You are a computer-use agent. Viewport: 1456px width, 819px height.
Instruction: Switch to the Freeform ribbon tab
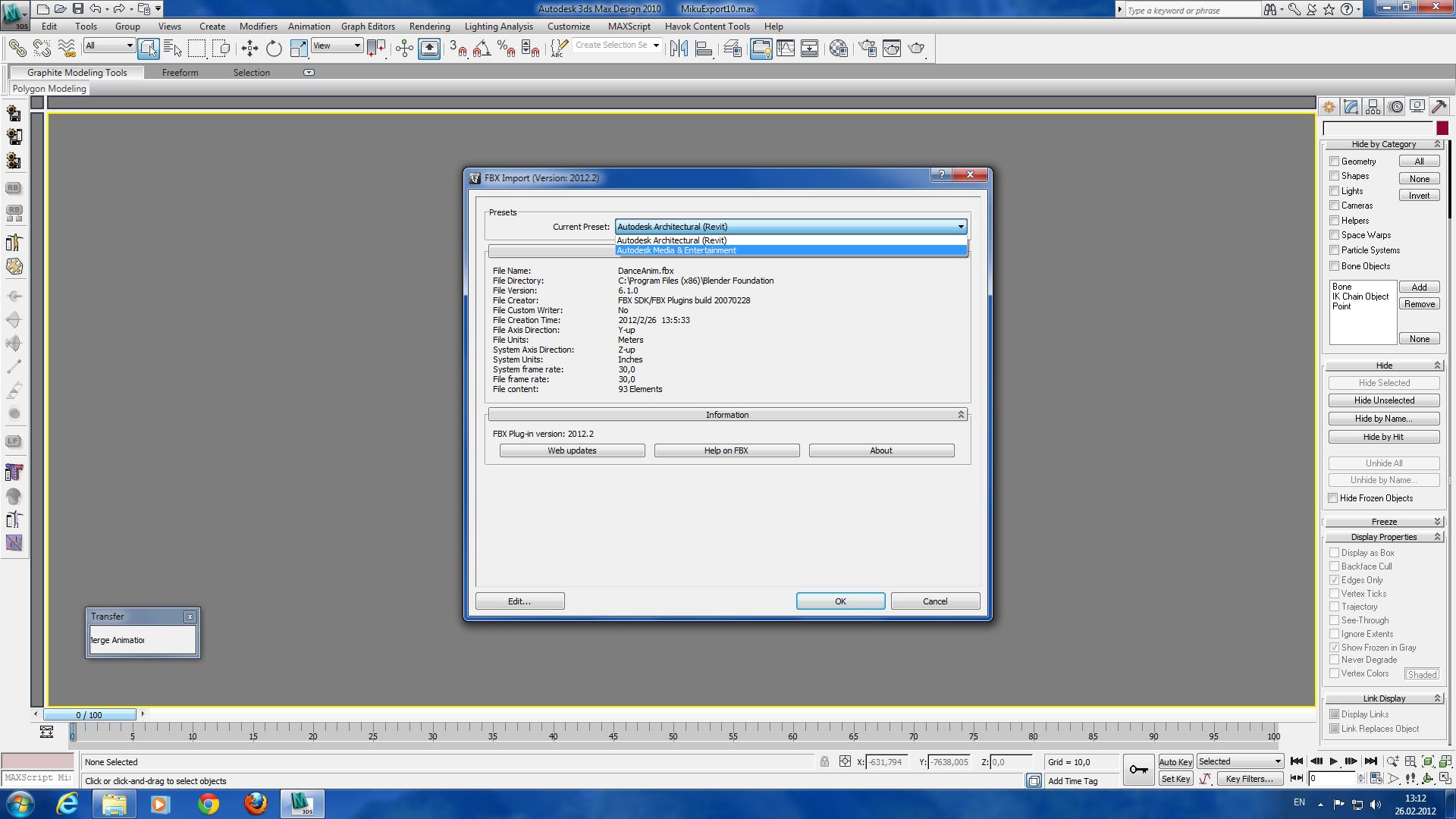(180, 73)
